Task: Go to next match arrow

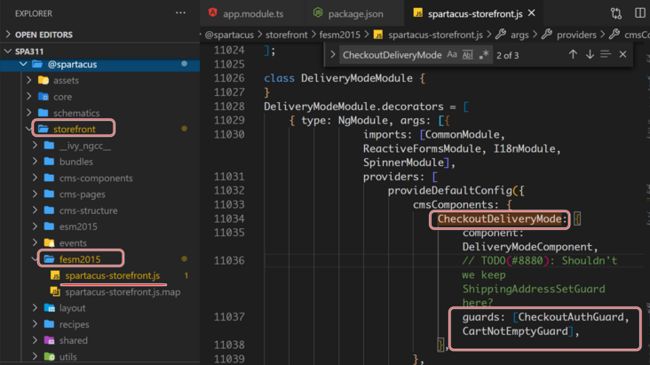Action: [589, 54]
